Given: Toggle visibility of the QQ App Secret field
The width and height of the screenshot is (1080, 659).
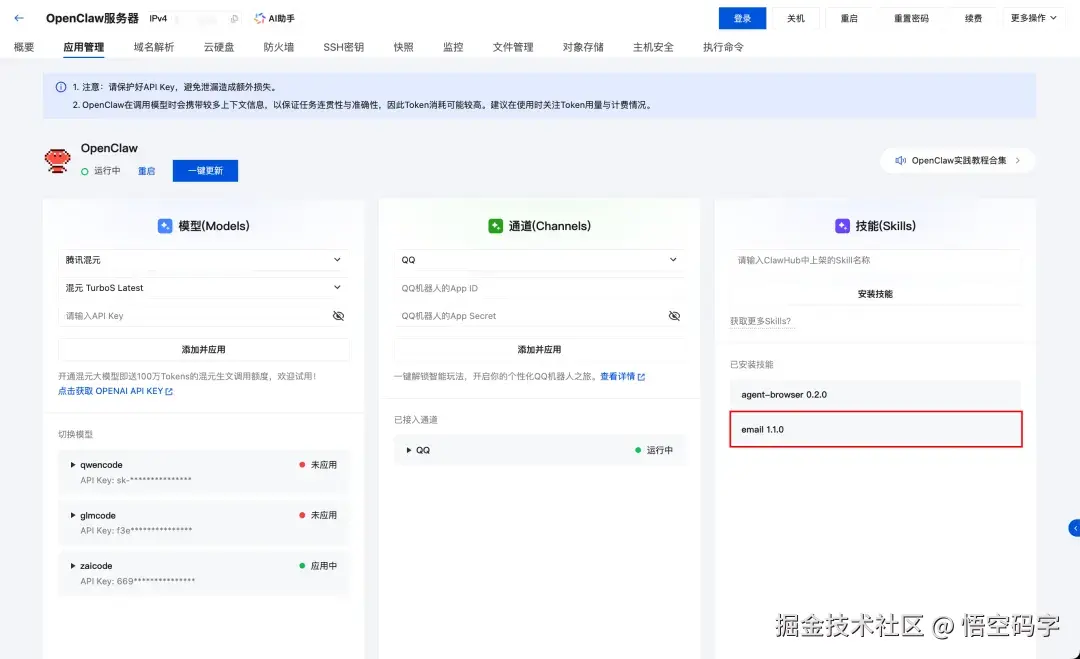Looking at the screenshot, I should 674,315.
